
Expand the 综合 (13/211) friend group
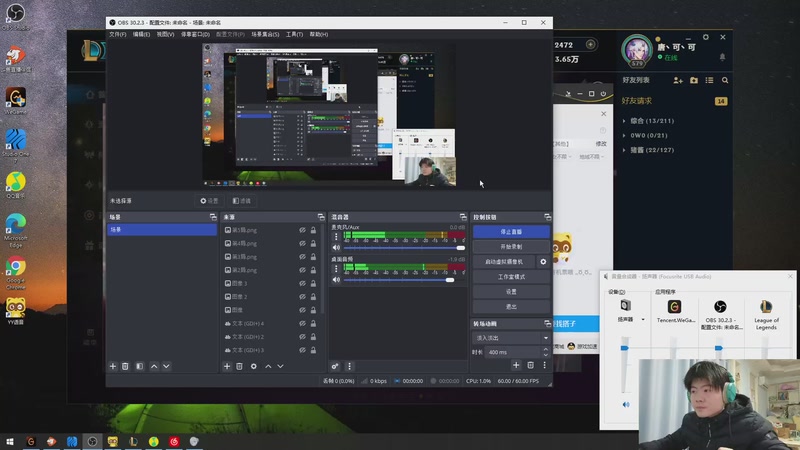pos(624,121)
